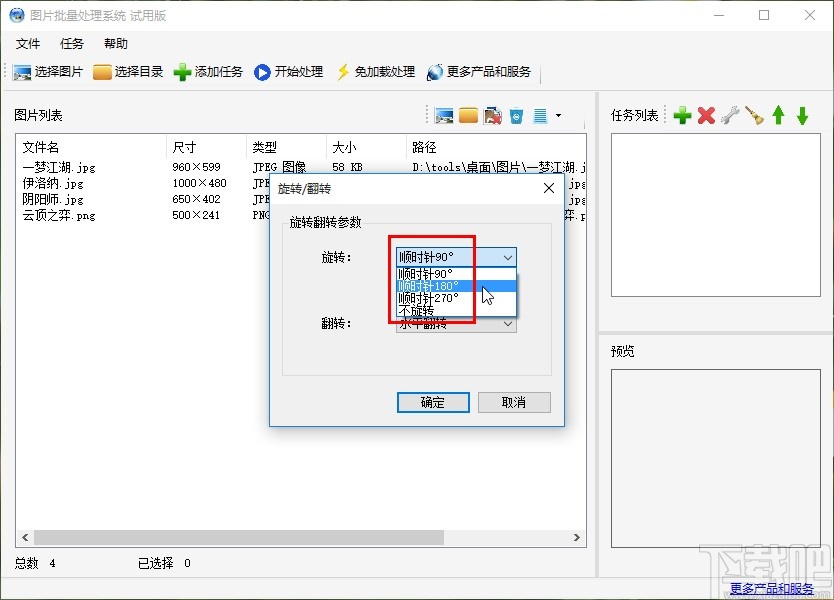Click the 确定 button in the rotation dialog
Image resolution: width=834 pixels, height=600 pixels.
point(432,403)
